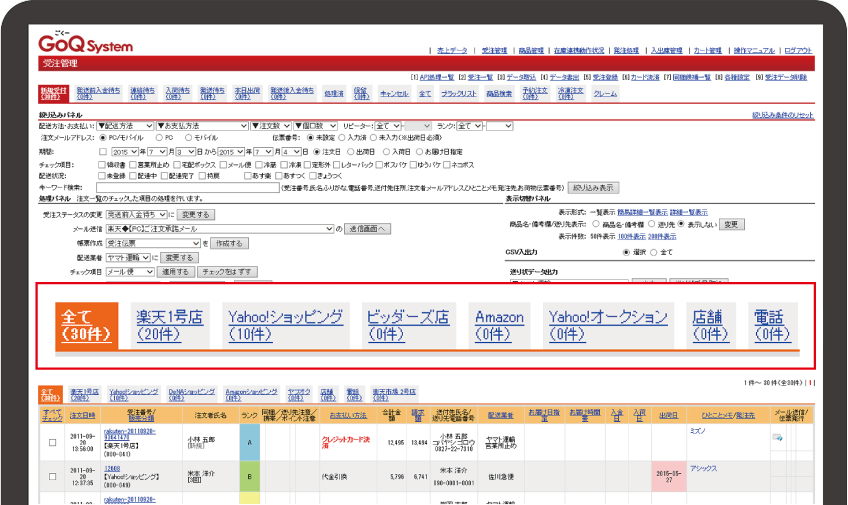Open the 帳票作成 受注伝票 dropdown
848x505 pixels.
pos(153,243)
